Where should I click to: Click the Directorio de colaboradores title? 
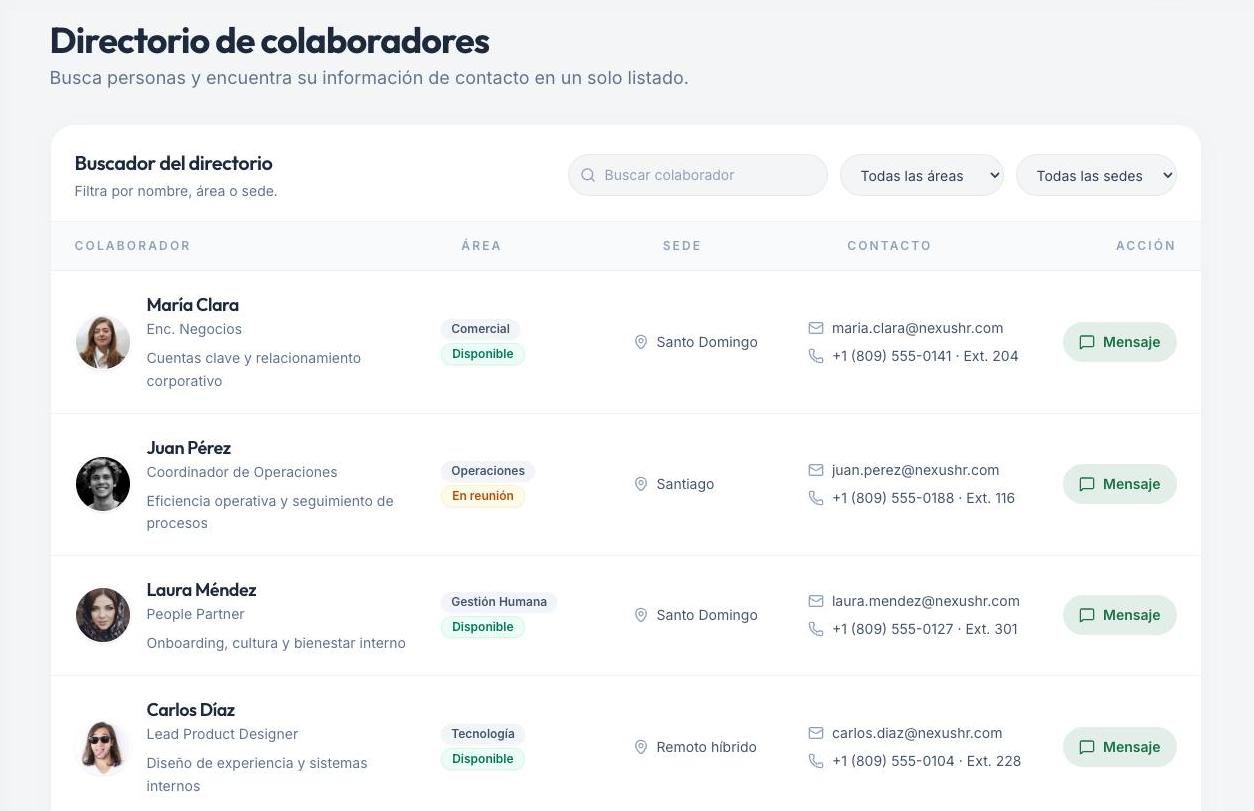[270, 41]
